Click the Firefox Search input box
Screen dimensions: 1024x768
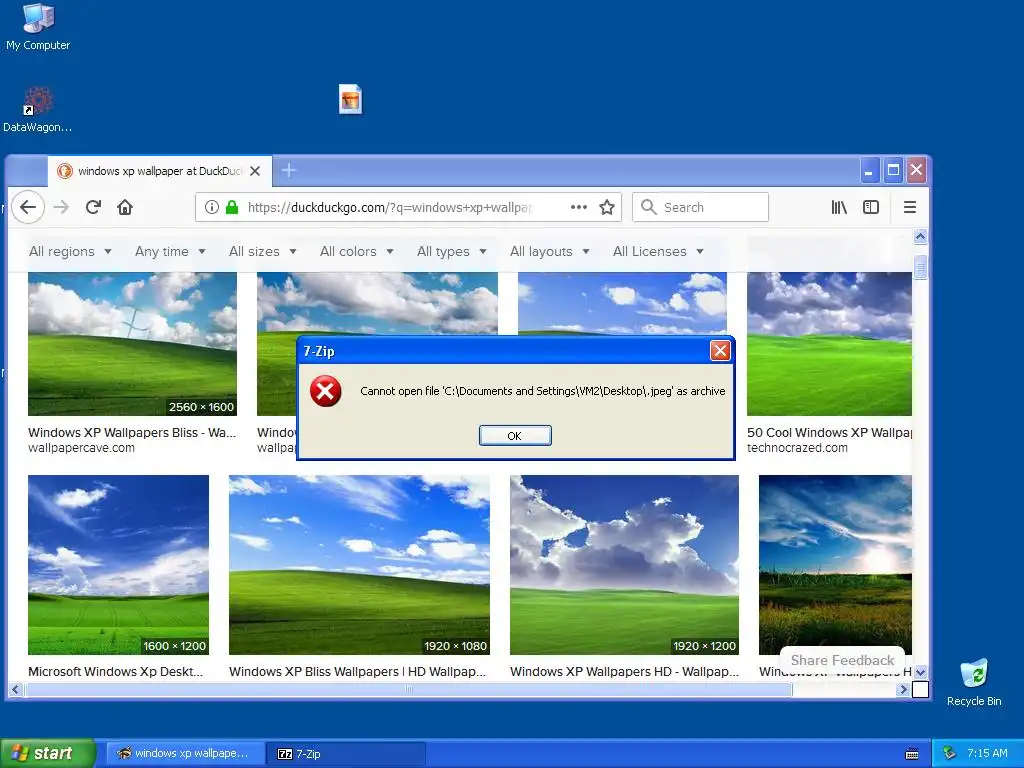coord(700,207)
